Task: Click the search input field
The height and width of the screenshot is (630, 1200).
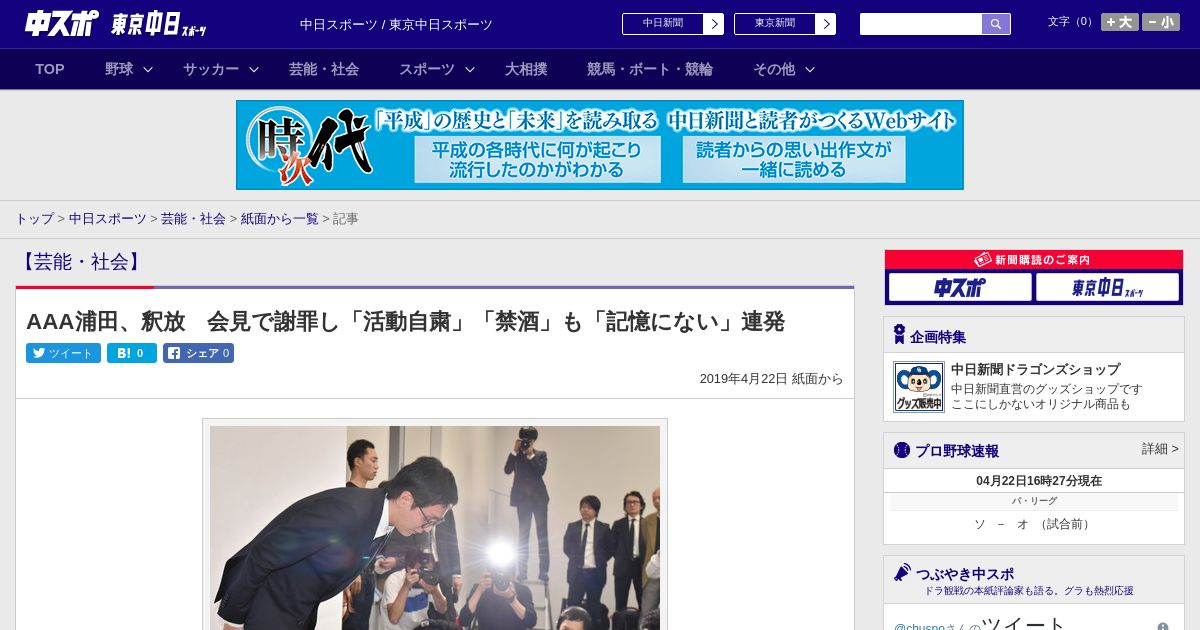Action: 921,24
